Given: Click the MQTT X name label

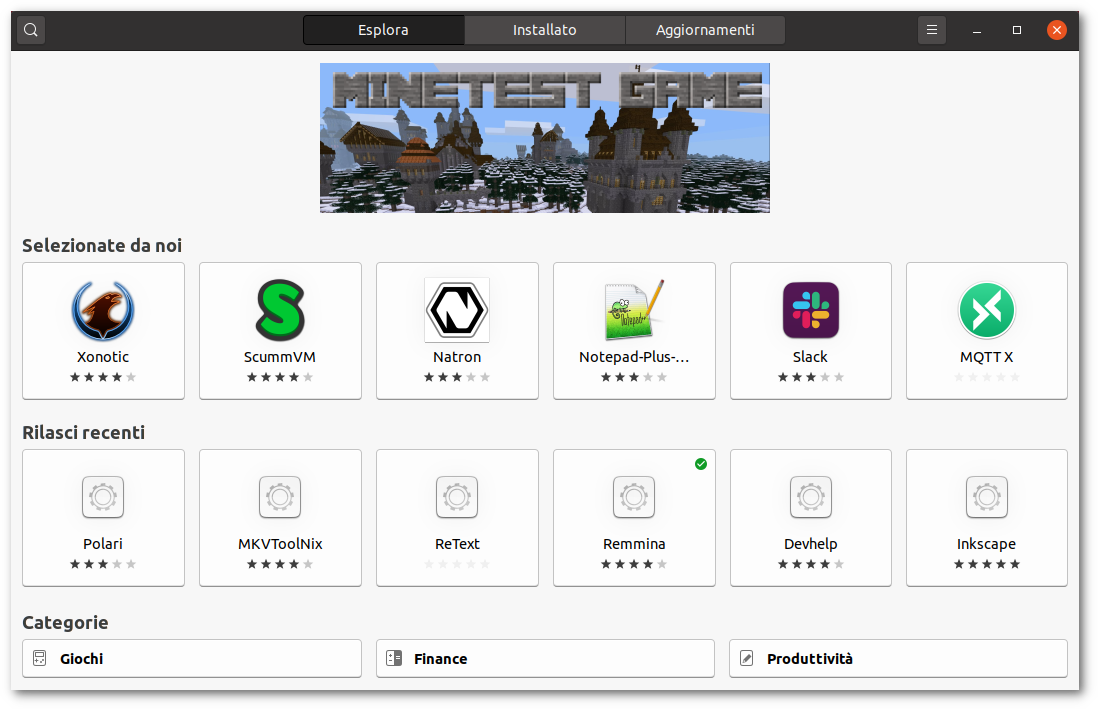Looking at the screenshot, I should [x=987, y=357].
